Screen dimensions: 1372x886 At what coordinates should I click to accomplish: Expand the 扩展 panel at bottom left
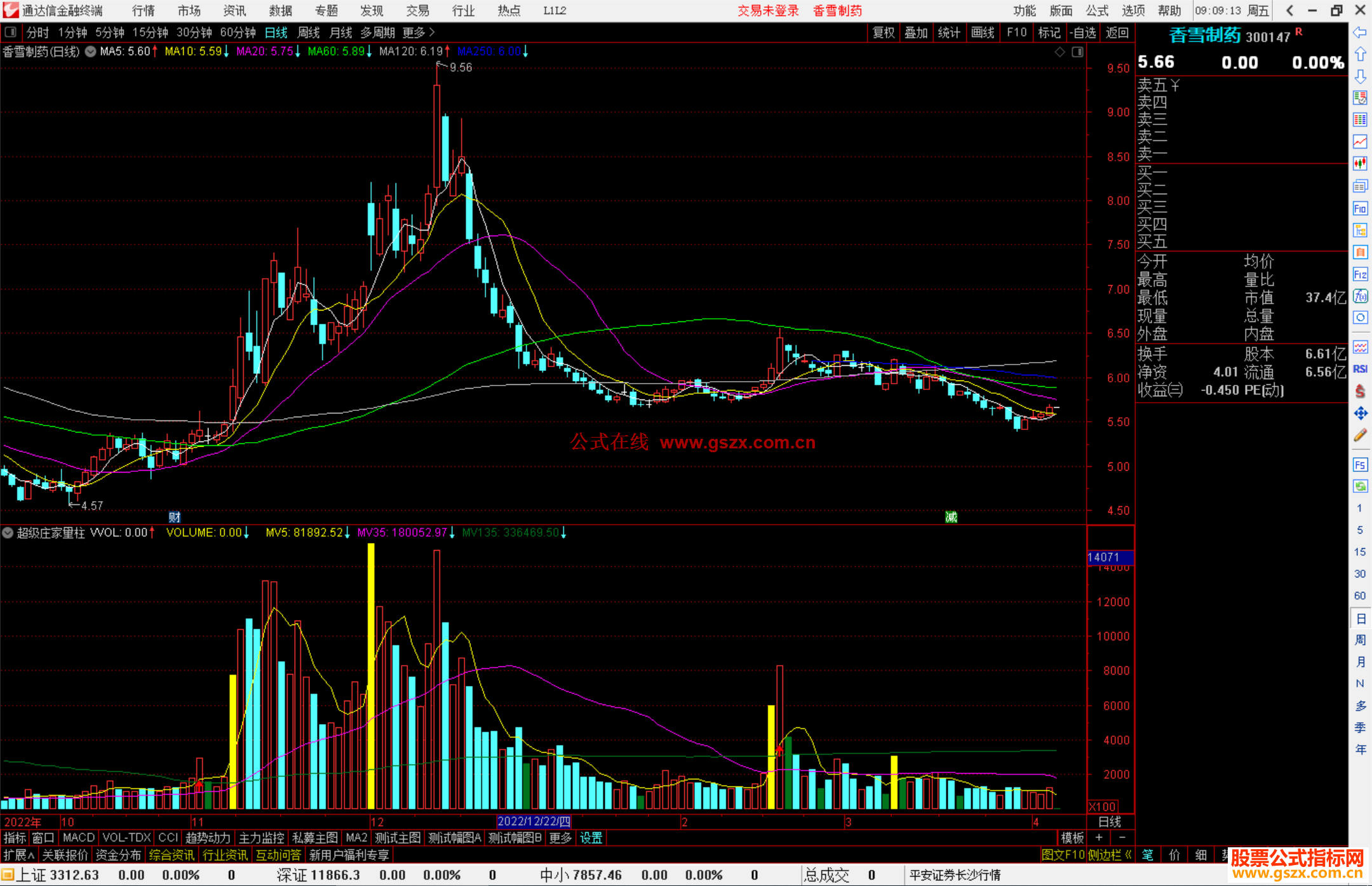[x=19, y=855]
